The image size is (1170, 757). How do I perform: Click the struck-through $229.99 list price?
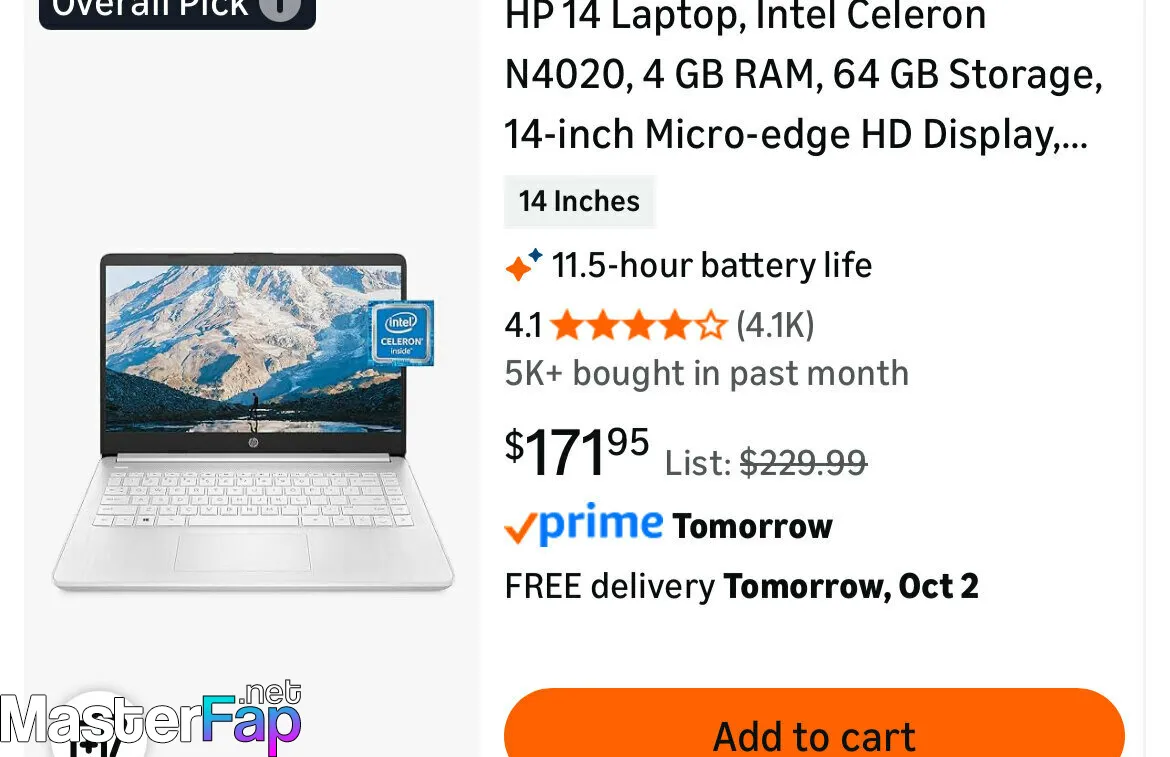tap(803, 462)
